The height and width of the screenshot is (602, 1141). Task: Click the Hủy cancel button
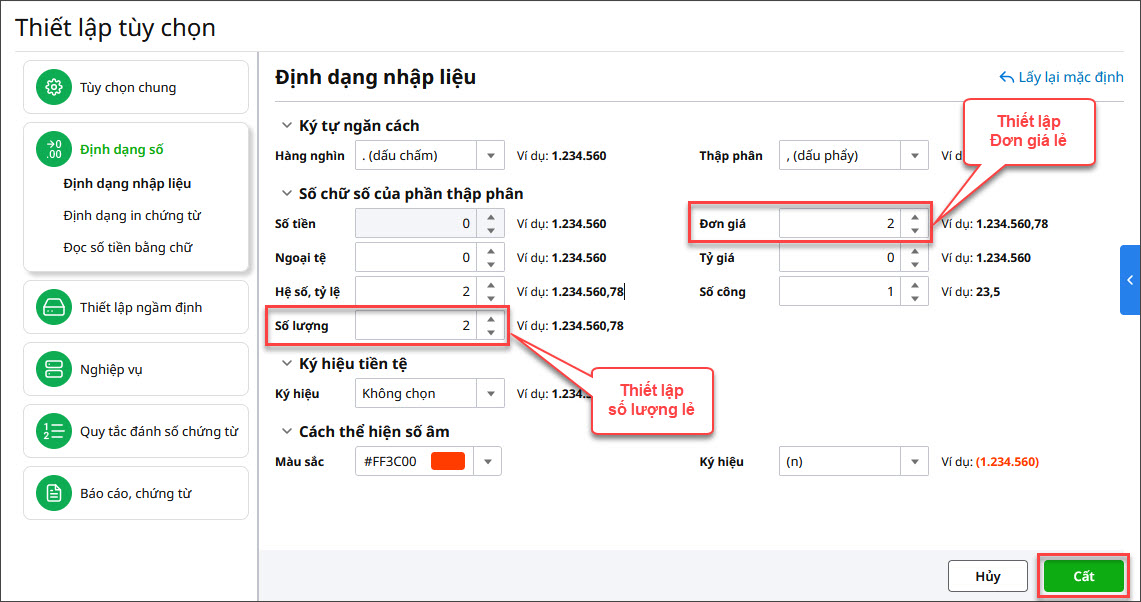coord(987,577)
